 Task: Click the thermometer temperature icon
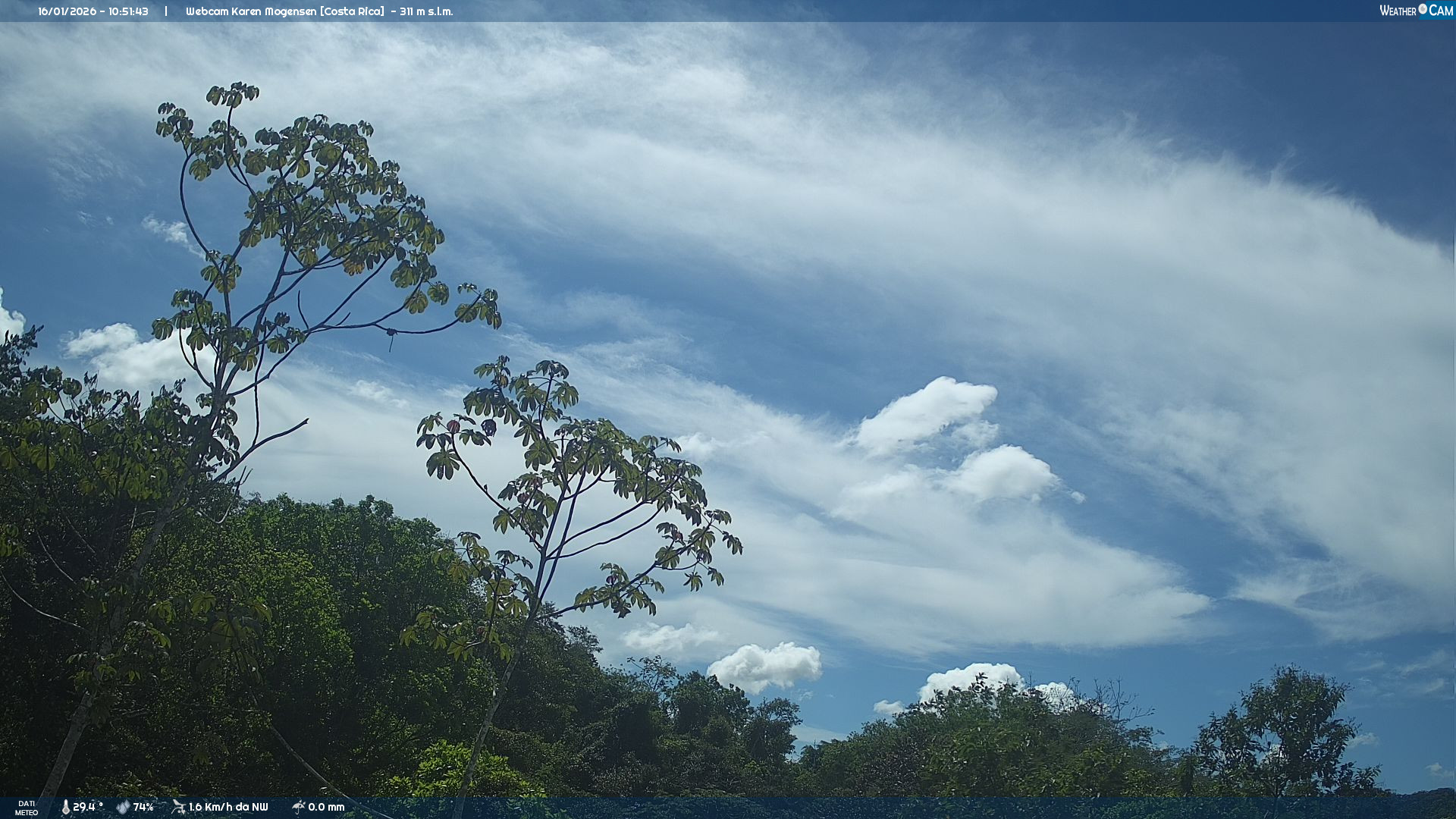pos(65,808)
